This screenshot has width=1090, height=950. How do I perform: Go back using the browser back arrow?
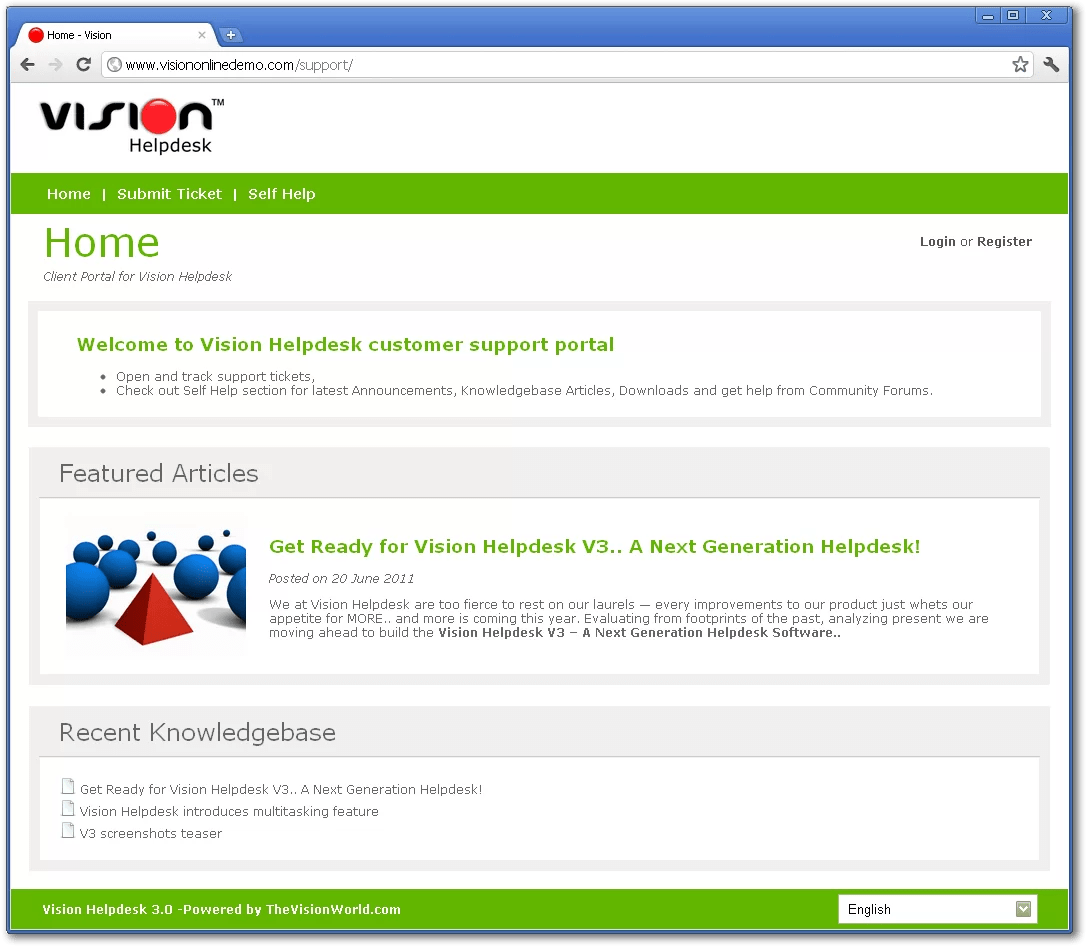pyautogui.click(x=27, y=64)
